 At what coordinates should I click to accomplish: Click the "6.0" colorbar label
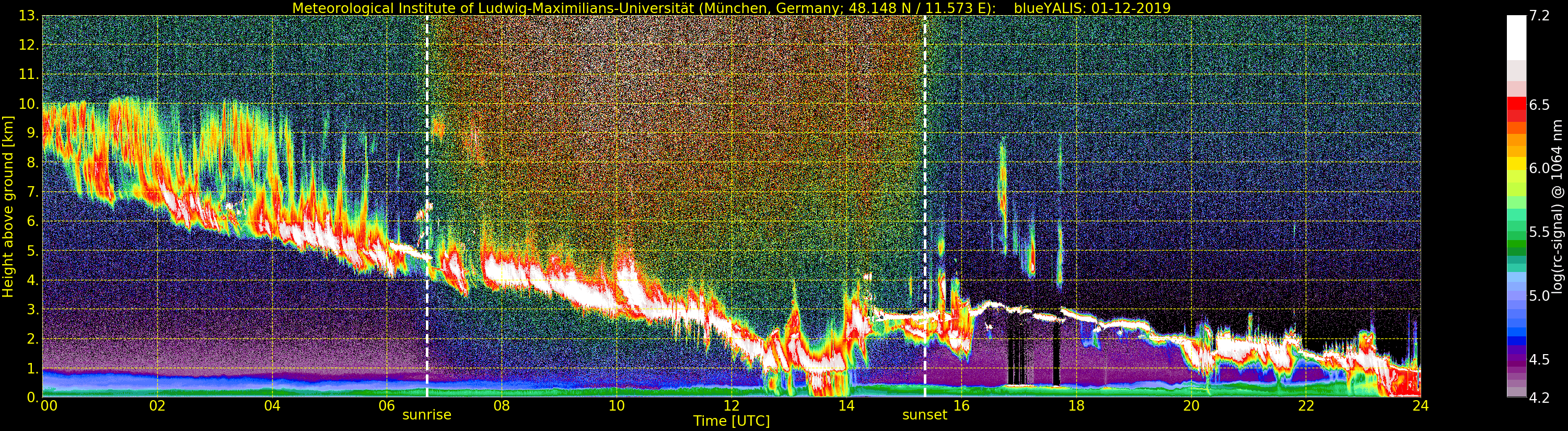coord(1539,168)
